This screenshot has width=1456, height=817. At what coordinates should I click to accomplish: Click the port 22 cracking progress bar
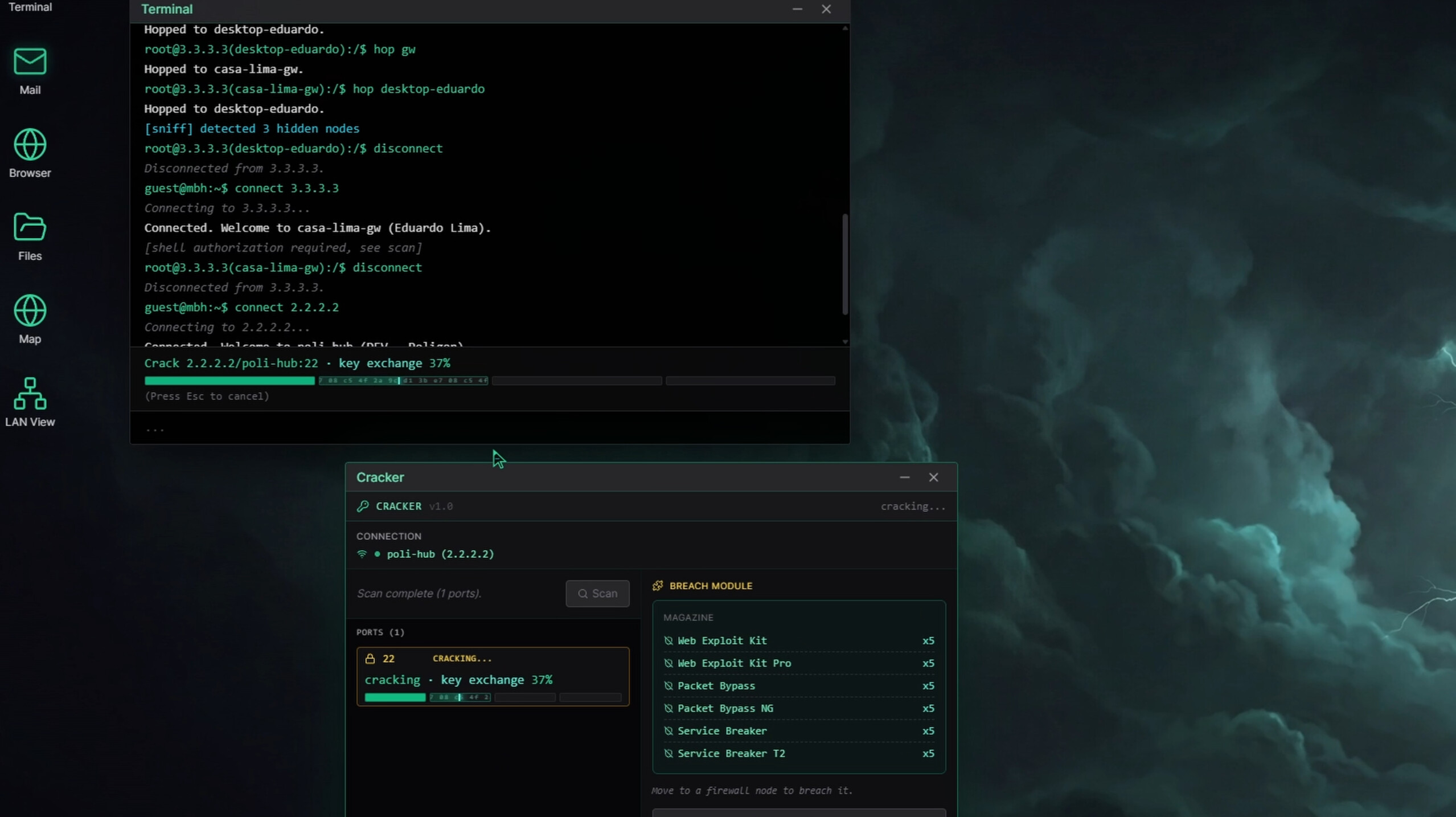(493, 697)
